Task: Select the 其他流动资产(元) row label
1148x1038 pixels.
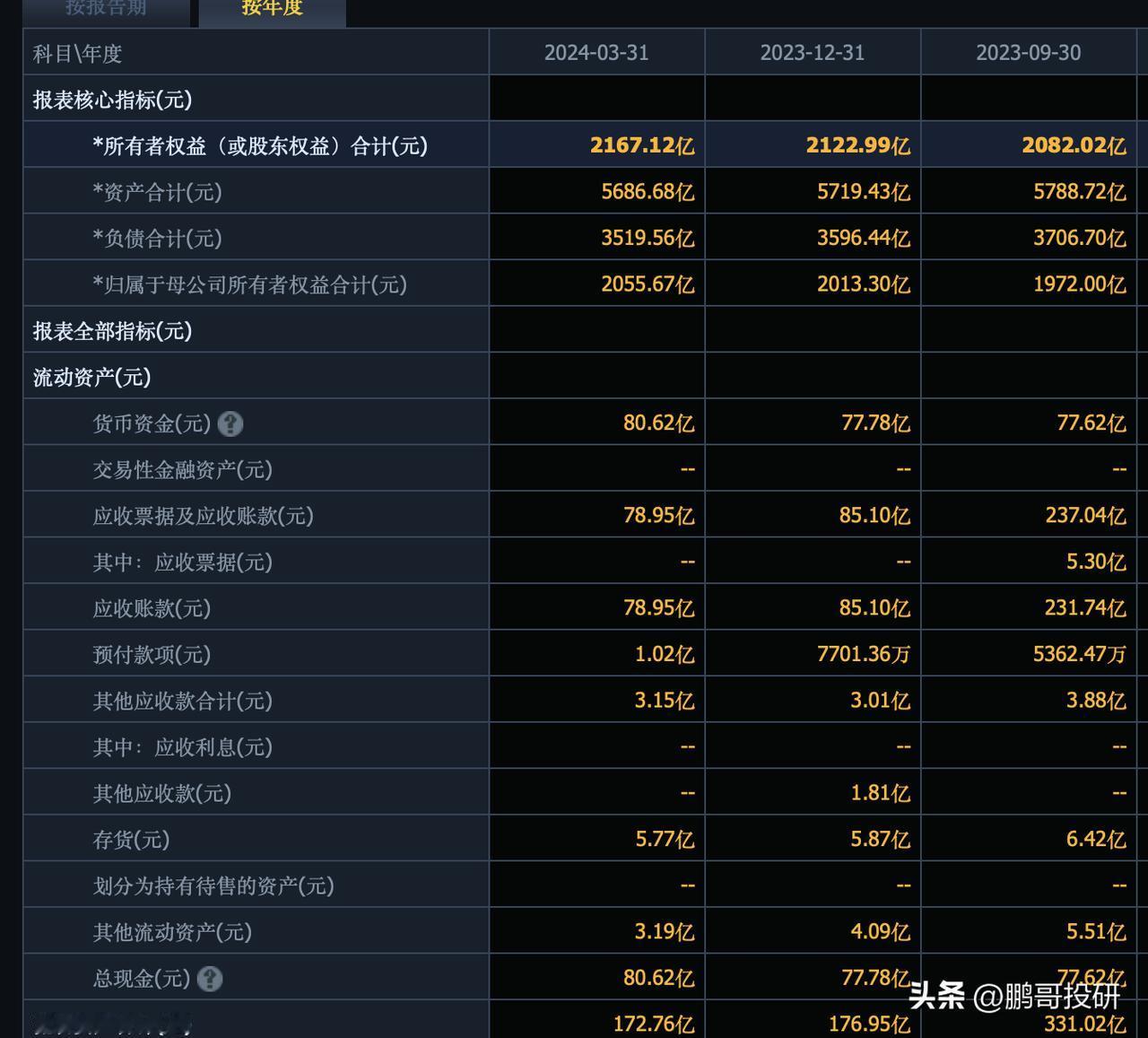Action: [172, 932]
